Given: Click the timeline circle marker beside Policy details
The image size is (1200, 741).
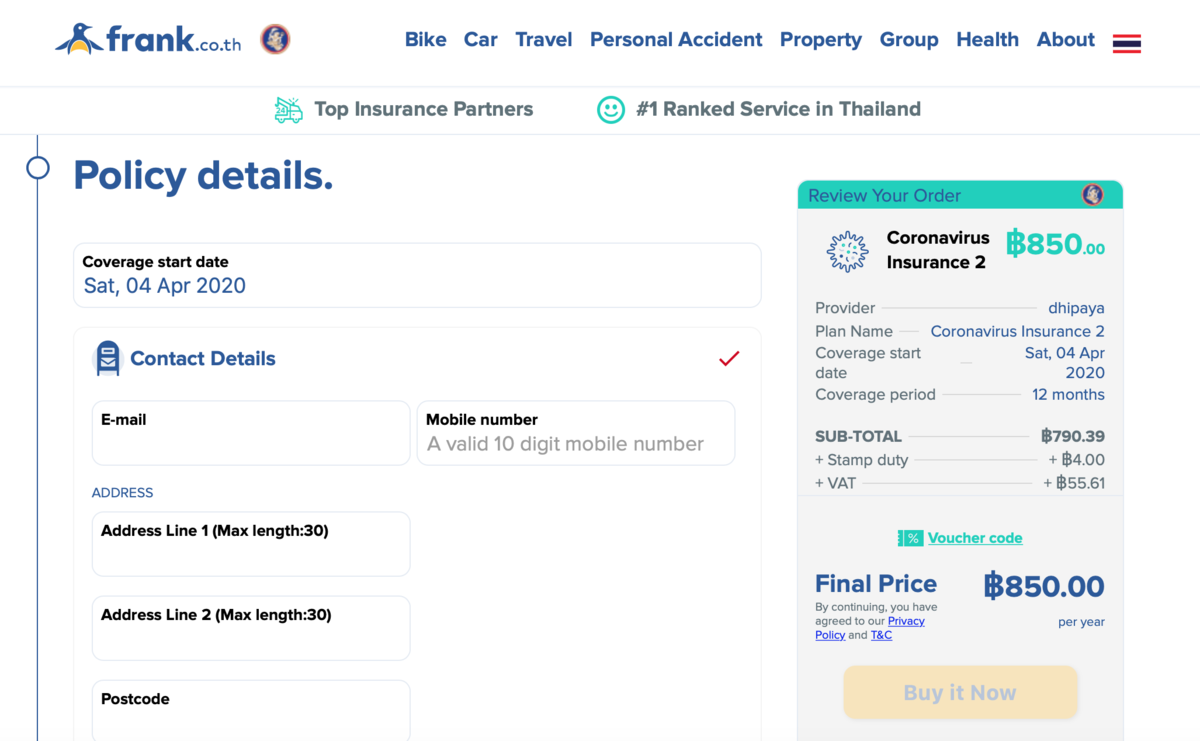Looking at the screenshot, I should pyautogui.click(x=38, y=167).
